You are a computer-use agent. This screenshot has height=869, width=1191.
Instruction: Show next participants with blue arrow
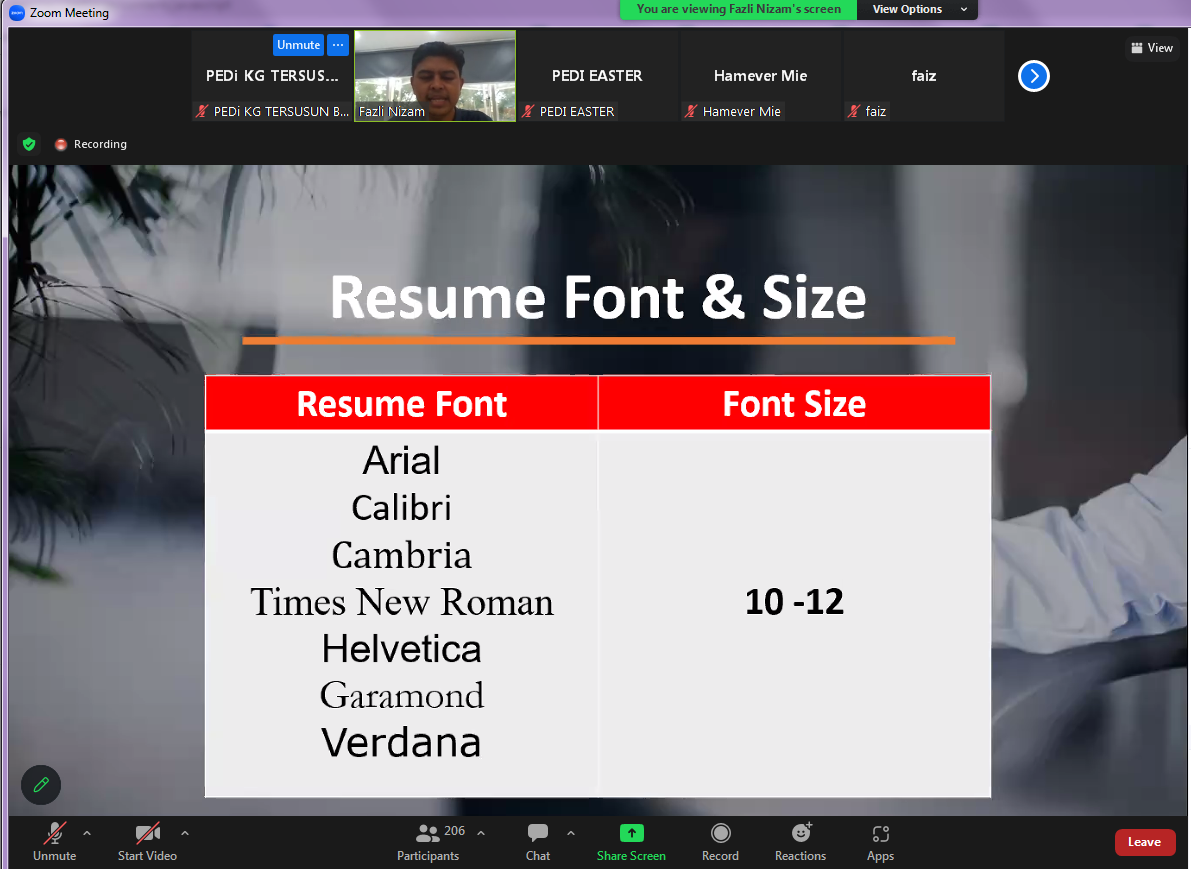[1033, 76]
